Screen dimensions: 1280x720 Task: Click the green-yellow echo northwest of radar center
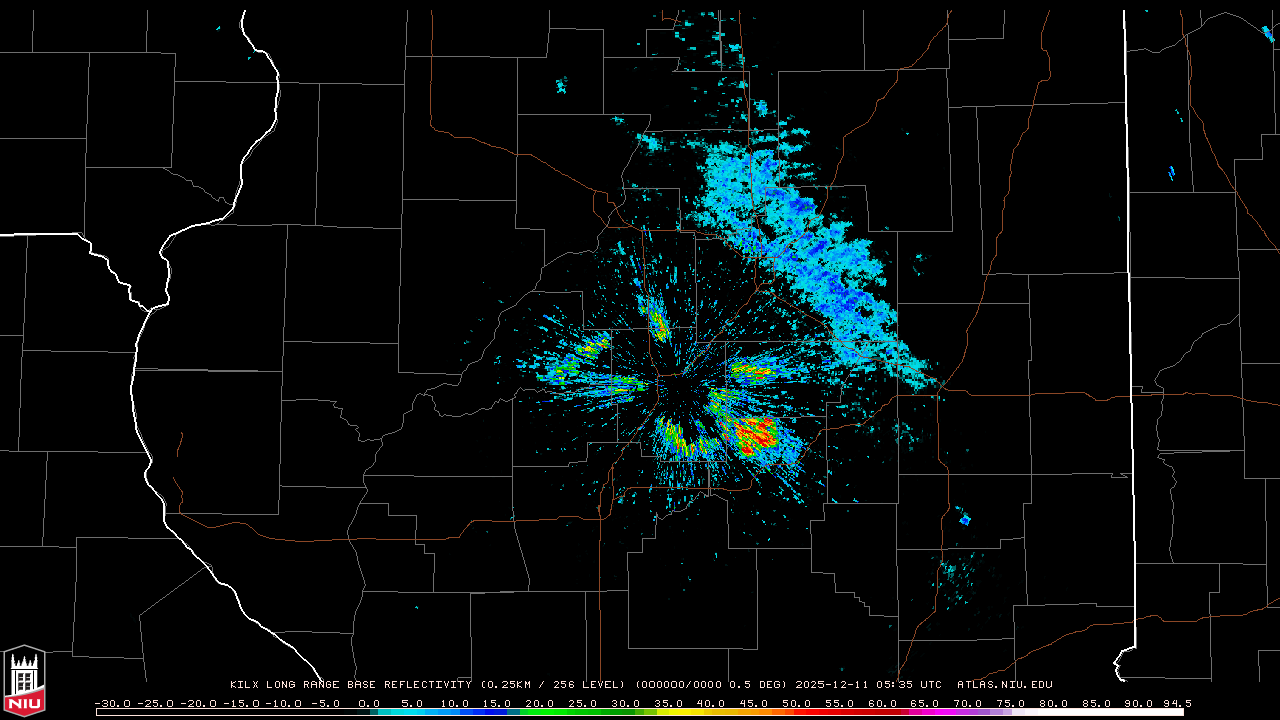tap(658, 322)
